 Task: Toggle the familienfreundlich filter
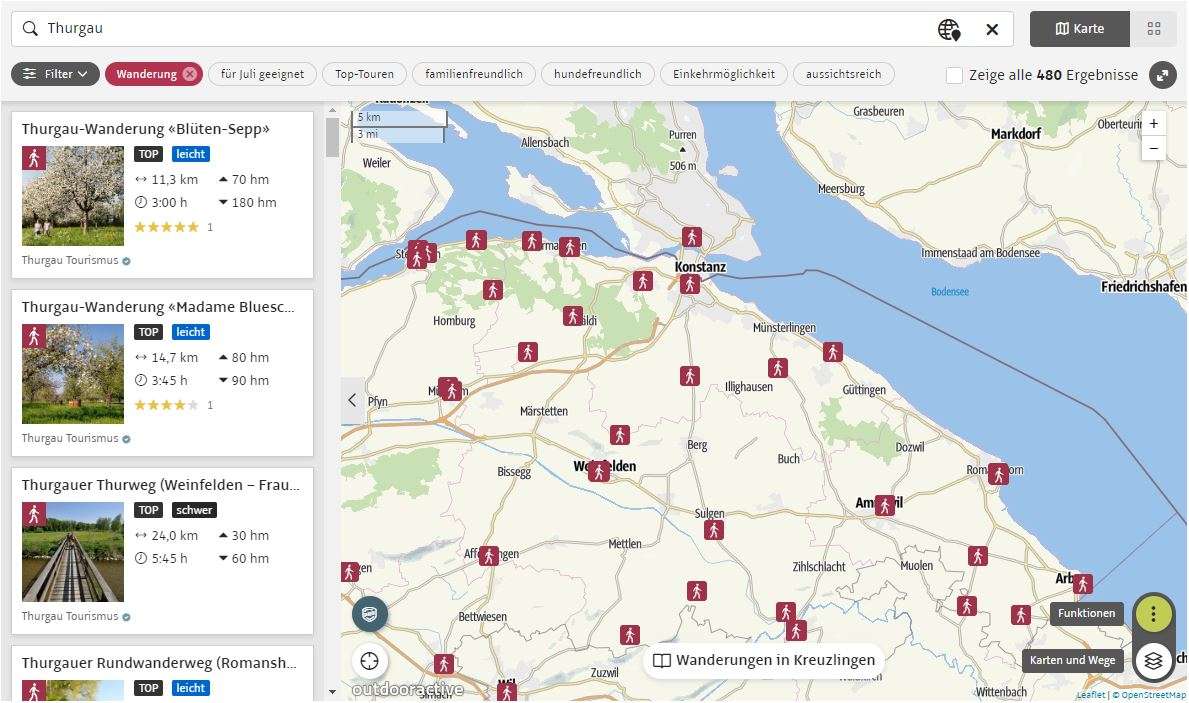[x=473, y=74]
